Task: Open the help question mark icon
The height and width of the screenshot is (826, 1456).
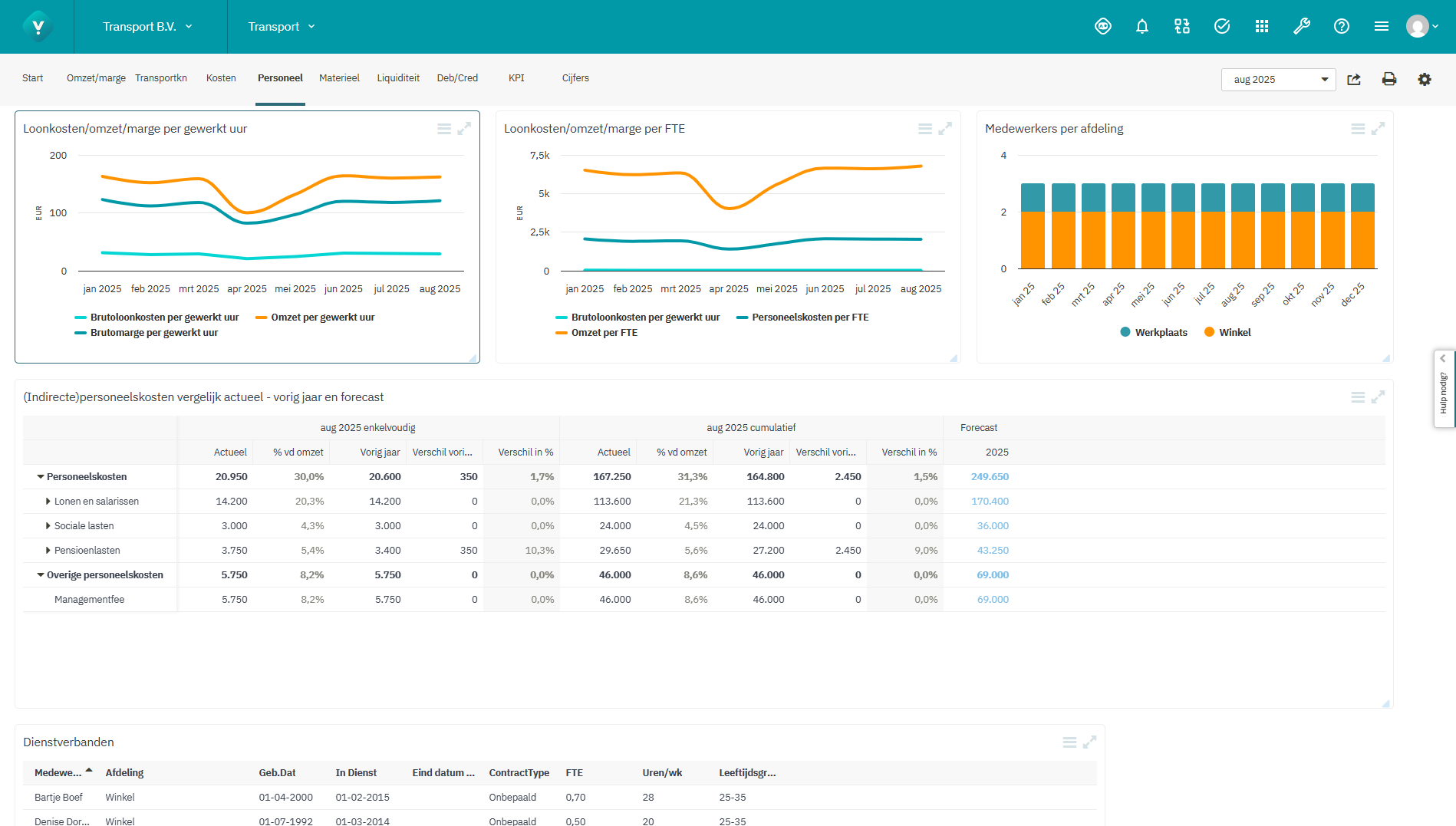Action: [x=1342, y=25]
